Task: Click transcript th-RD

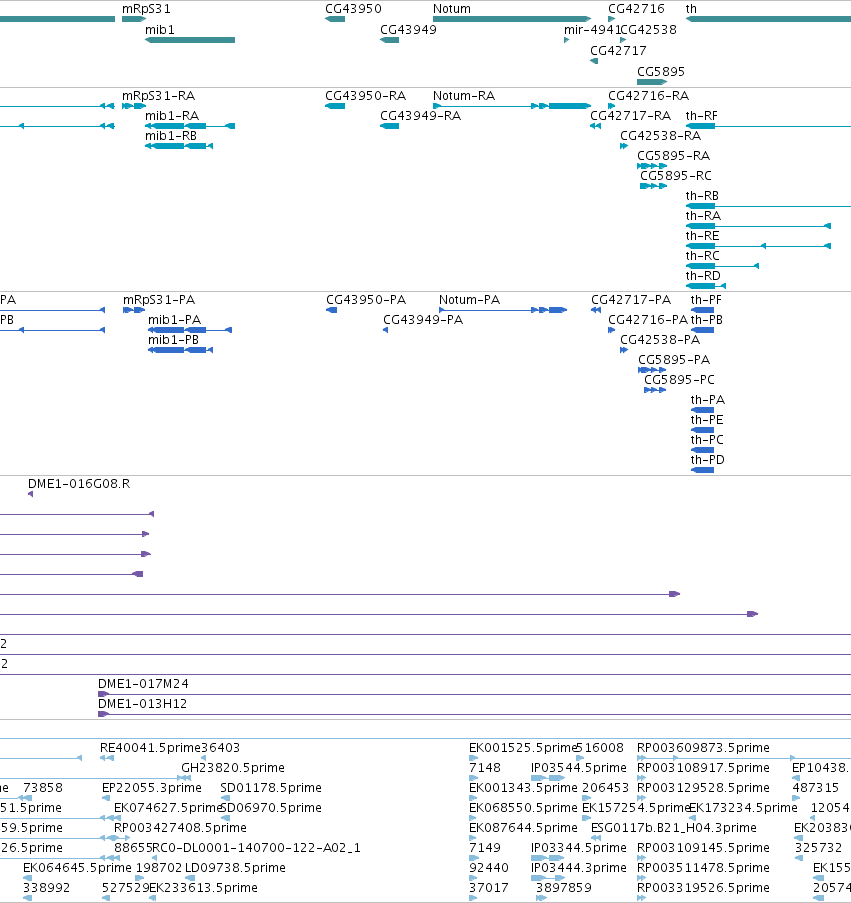Action: point(706,286)
